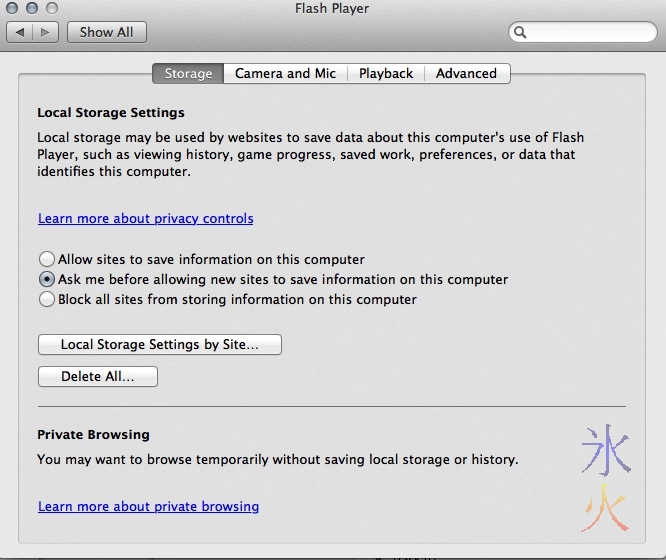
Task: Switch to the Storage tab
Action: (188, 73)
